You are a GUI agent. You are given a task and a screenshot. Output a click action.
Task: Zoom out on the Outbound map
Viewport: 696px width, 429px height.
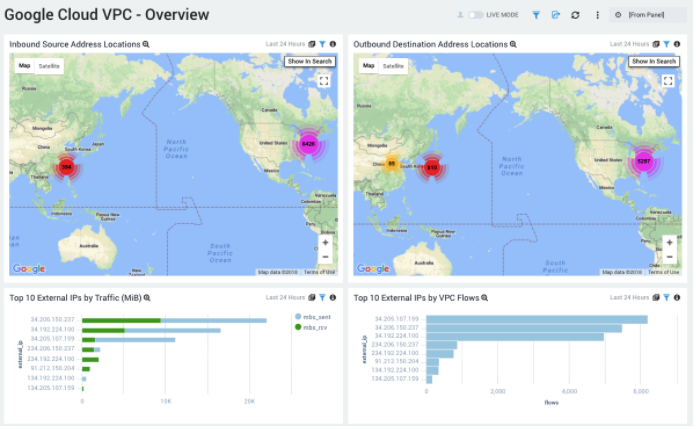pos(669,257)
